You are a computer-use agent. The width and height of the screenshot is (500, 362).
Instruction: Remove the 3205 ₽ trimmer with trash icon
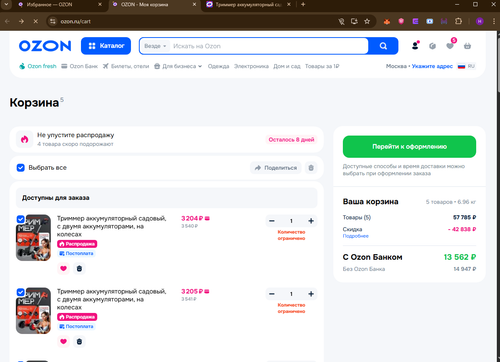[x=79, y=341]
